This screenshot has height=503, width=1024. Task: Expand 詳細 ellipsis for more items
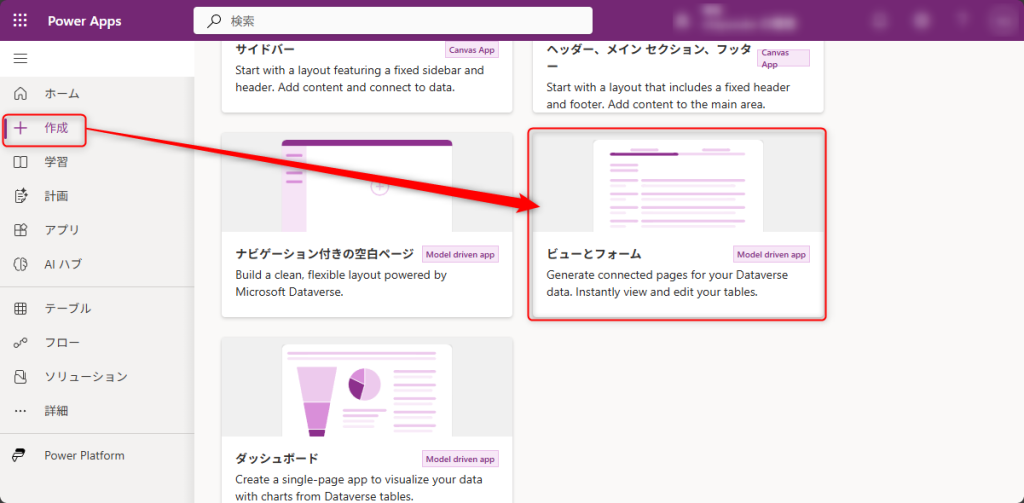(x=20, y=411)
